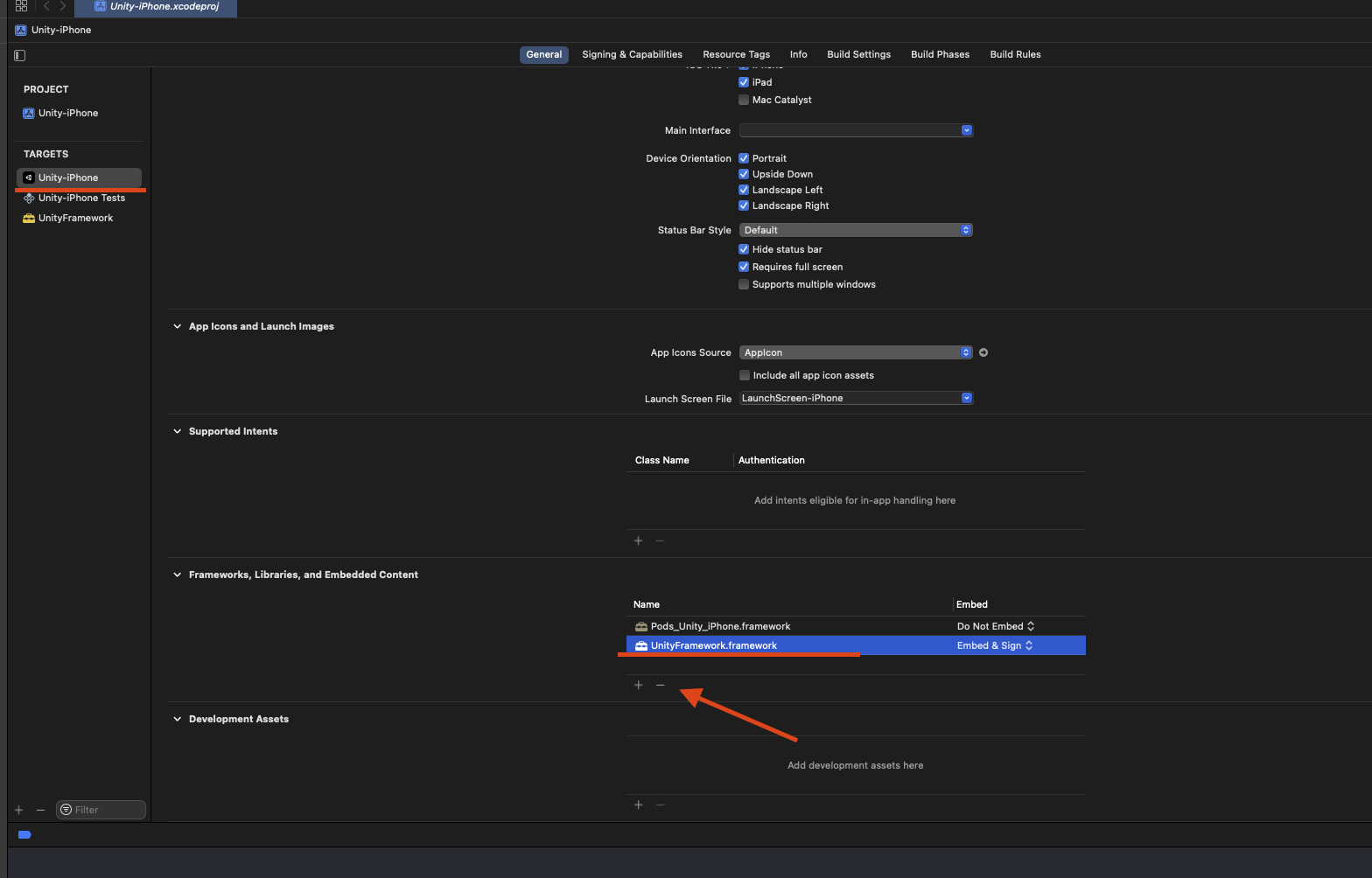Open the Resource Tags tab
The height and width of the screenshot is (878, 1372).
point(736,54)
